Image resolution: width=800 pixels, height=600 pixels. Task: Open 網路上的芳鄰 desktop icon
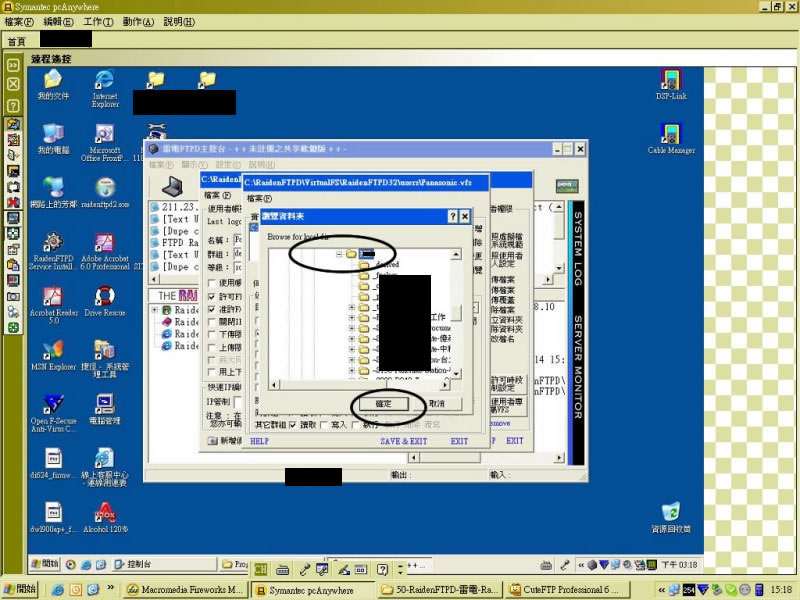point(53,193)
